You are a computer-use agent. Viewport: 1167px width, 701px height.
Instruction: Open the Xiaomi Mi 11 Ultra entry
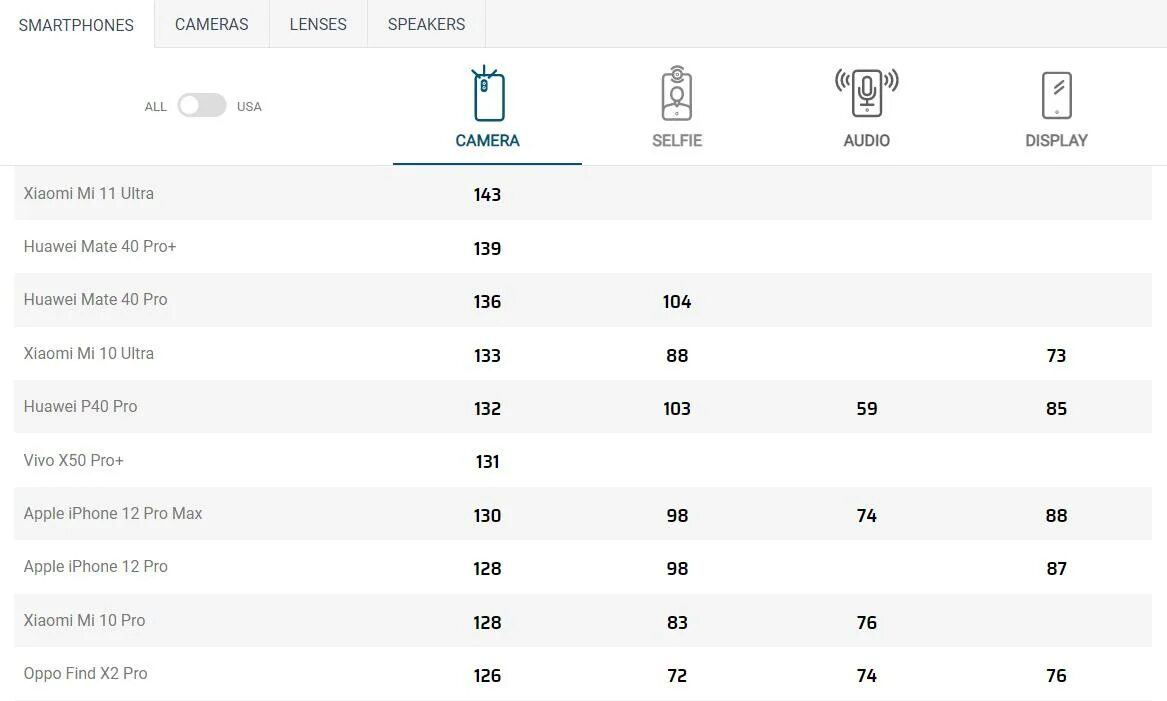pyautogui.click(x=89, y=194)
